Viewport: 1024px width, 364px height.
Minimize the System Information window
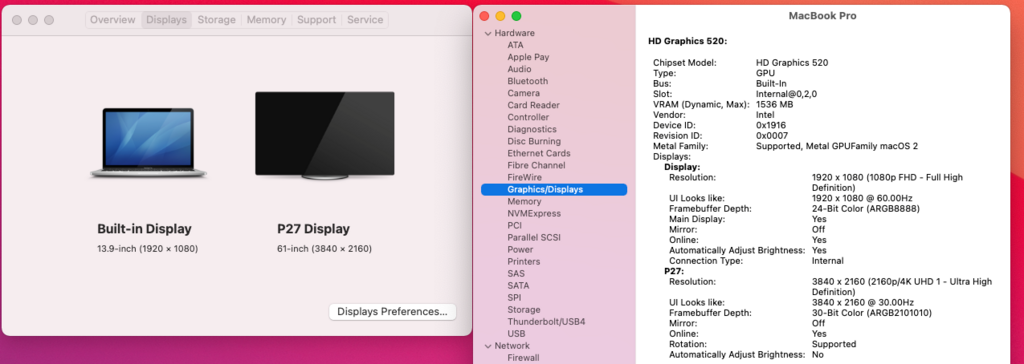click(x=500, y=16)
